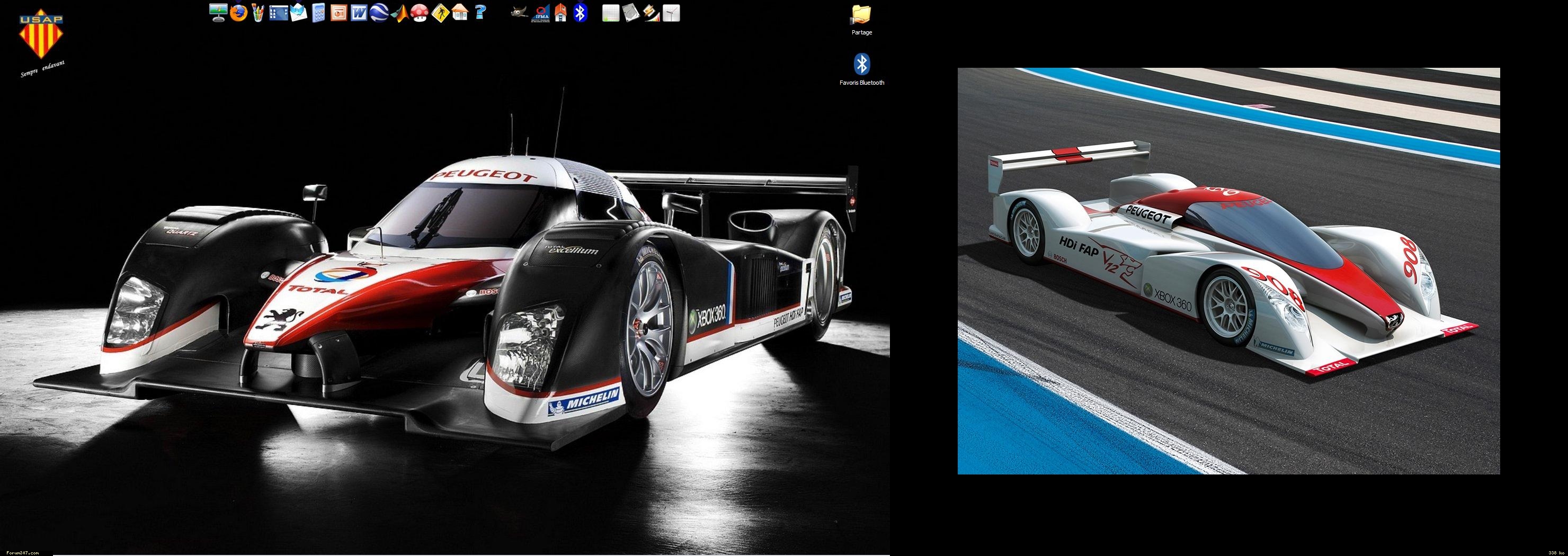1568x556 pixels.
Task: Open the IFMA shortcut in the dock
Action: [x=539, y=13]
